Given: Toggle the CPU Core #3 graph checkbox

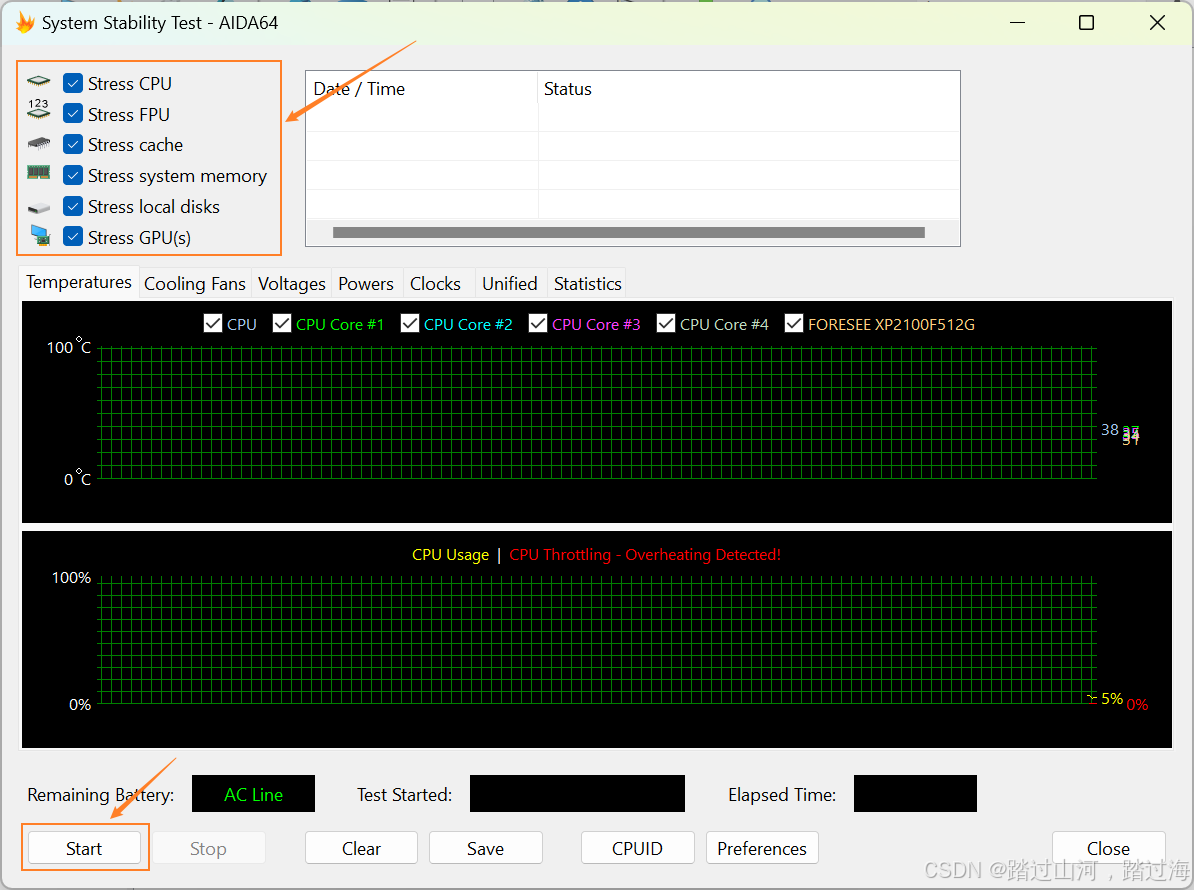Looking at the screenshot, I should pos(538,324).
